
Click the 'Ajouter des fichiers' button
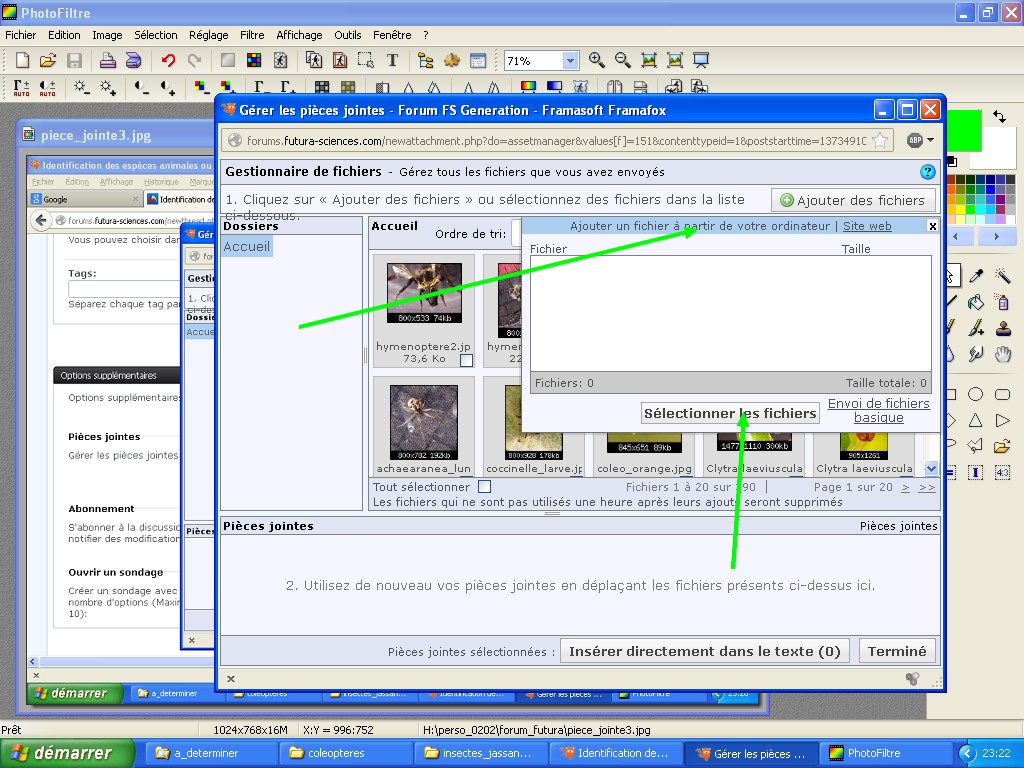click(853, 200)
